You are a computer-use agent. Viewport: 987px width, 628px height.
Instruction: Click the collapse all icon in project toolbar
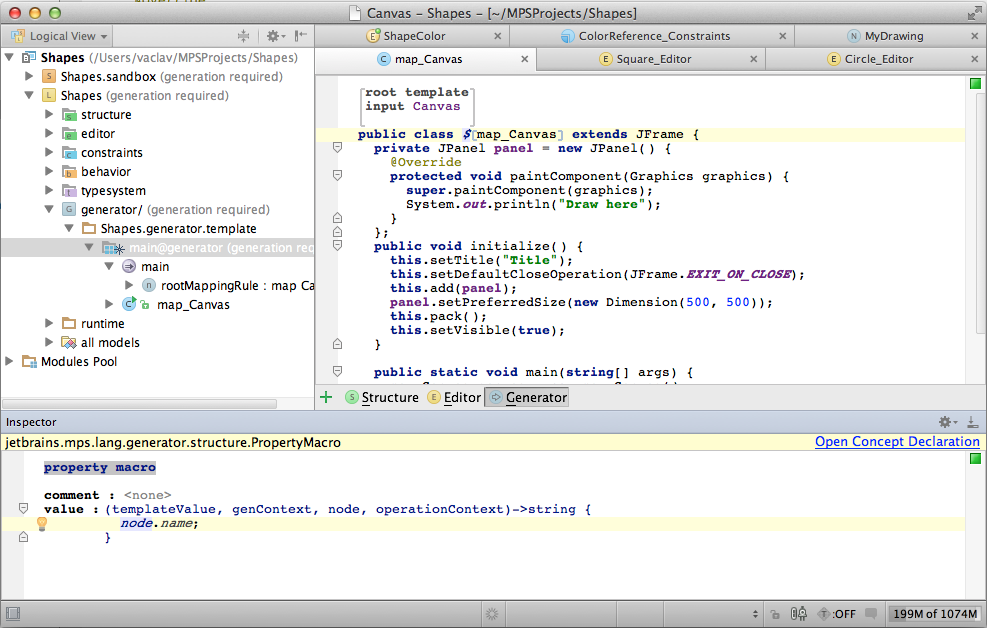coord(243,36)
